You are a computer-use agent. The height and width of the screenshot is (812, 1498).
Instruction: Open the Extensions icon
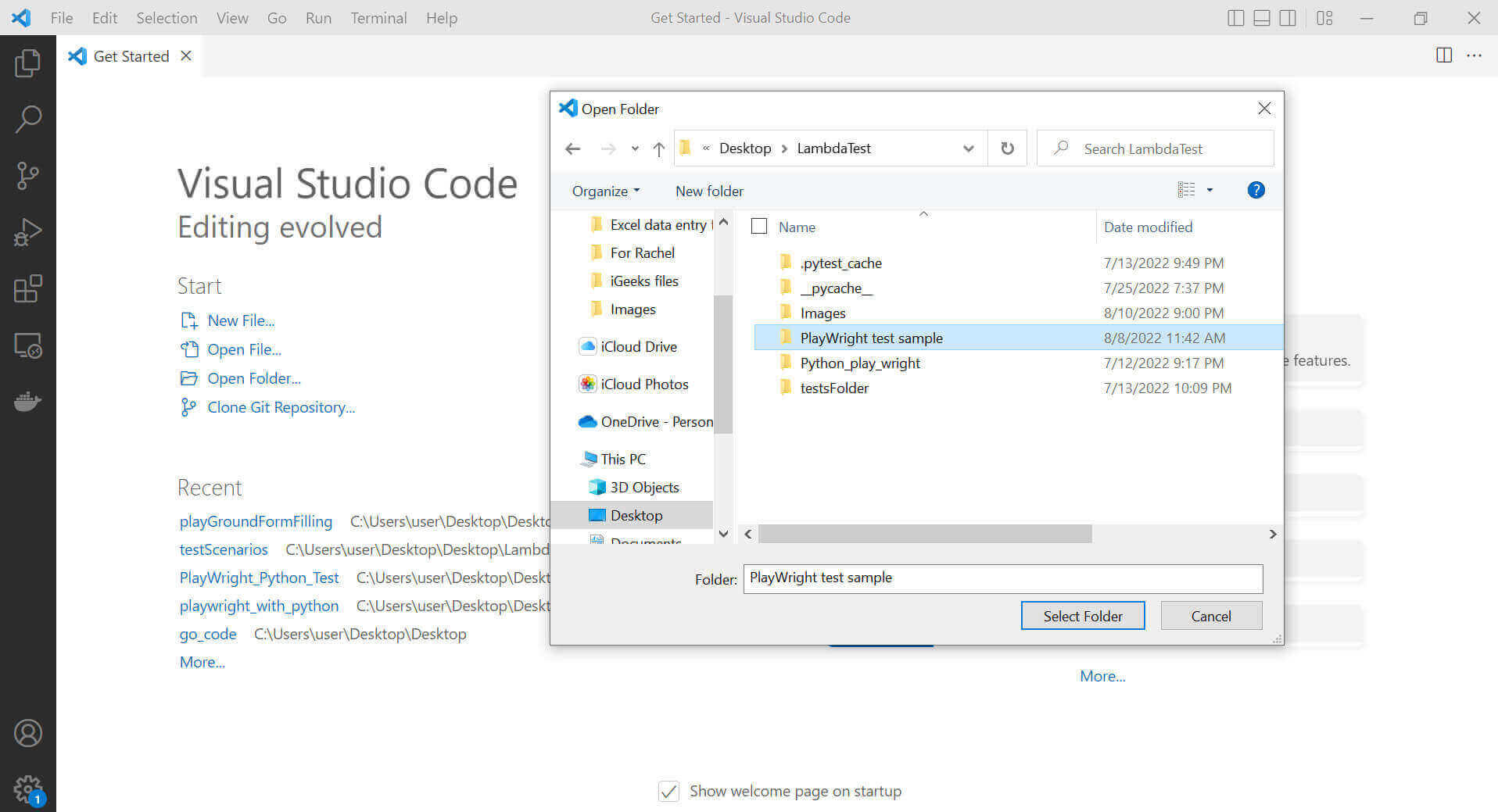[28, 288]
